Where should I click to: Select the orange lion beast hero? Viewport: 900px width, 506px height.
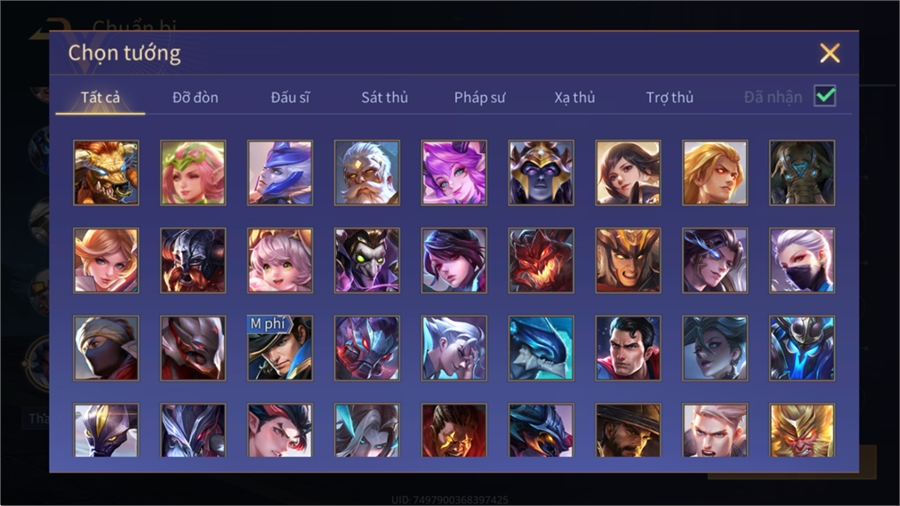click(x=106, y=173)
